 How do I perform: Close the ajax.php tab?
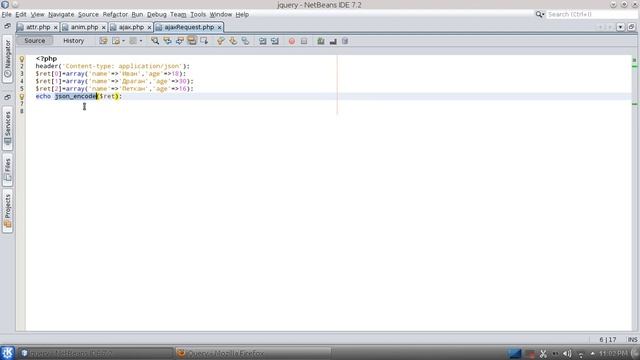click(x=149, y=27)
